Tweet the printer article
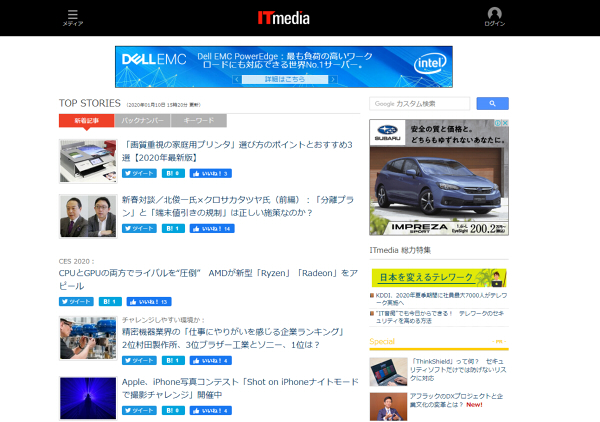Screen dimensions: 600x422 coord(139,173)
